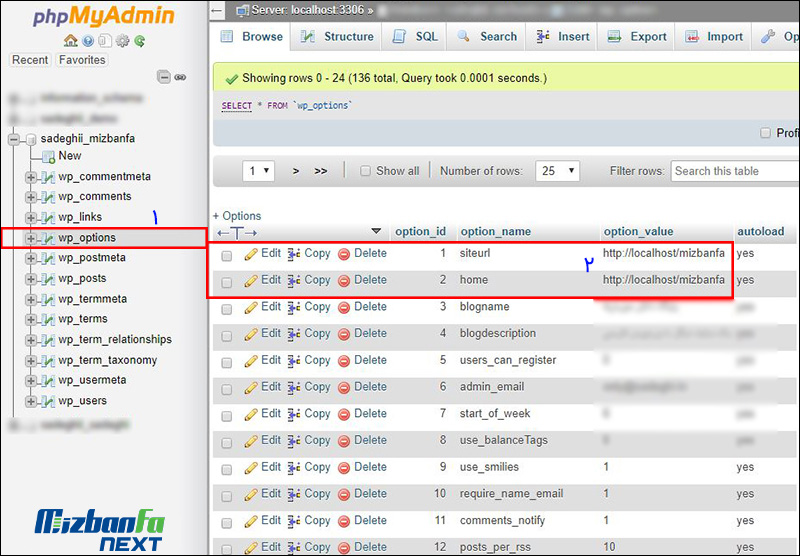
Task: Click New table icon under sadeghii_mizbanfa
Action: (48, 157)
